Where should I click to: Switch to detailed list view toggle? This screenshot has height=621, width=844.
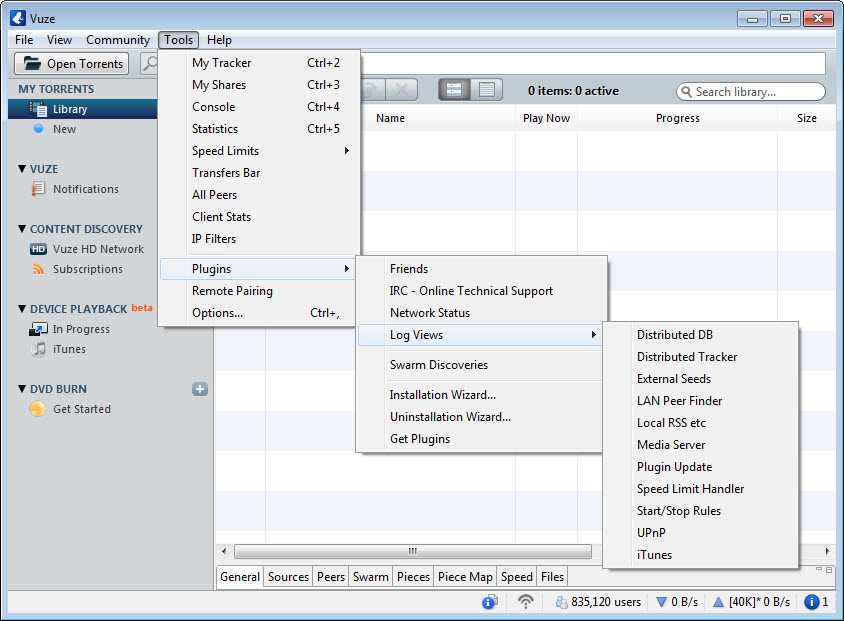[454, 90]
